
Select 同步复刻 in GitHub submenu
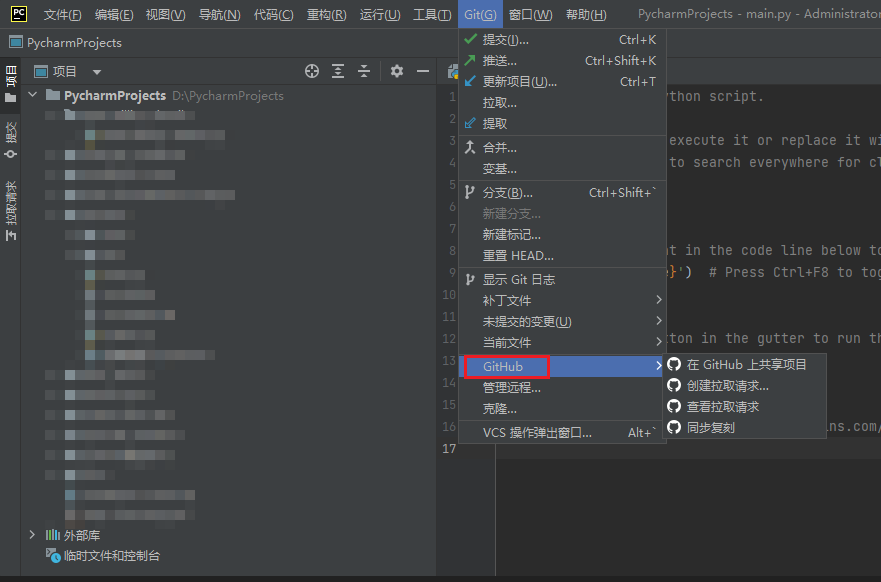(x=744, y=428)
